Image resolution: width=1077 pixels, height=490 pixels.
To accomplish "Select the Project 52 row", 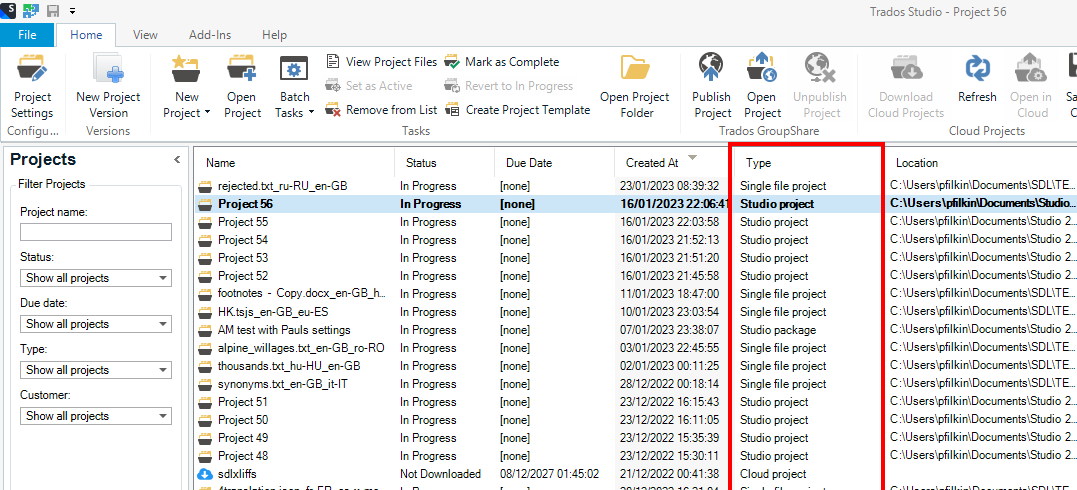I will coord(636,276).
